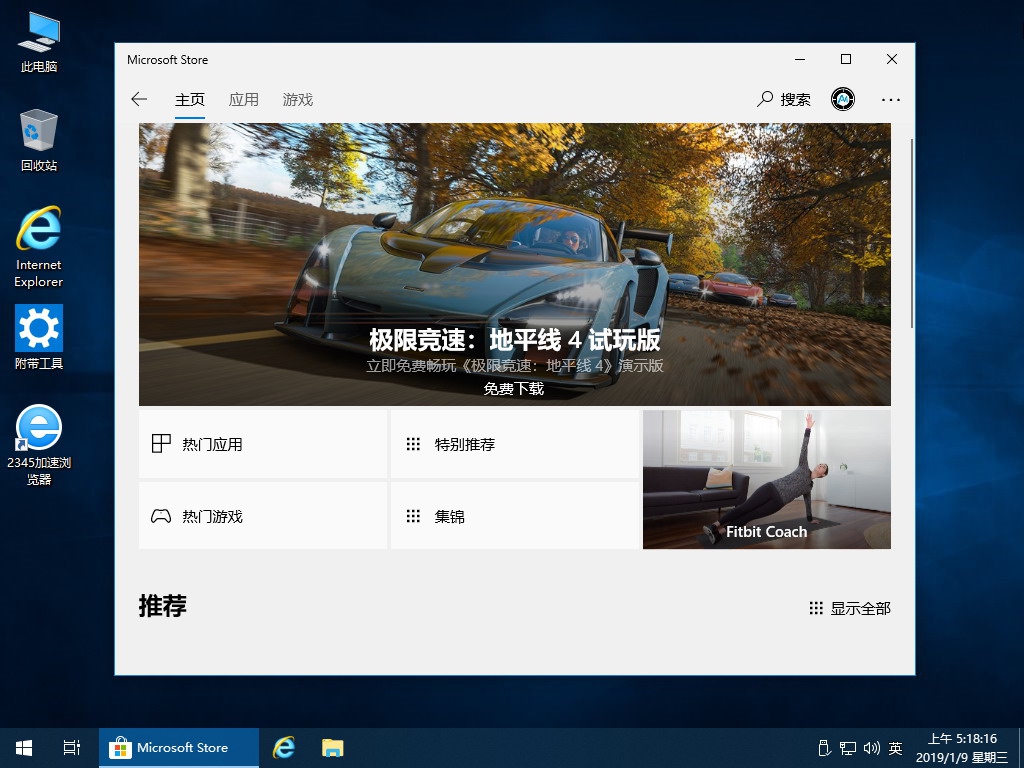Open the three-dots more menu
1024x768 pixels.
click(x=891, y=100)
